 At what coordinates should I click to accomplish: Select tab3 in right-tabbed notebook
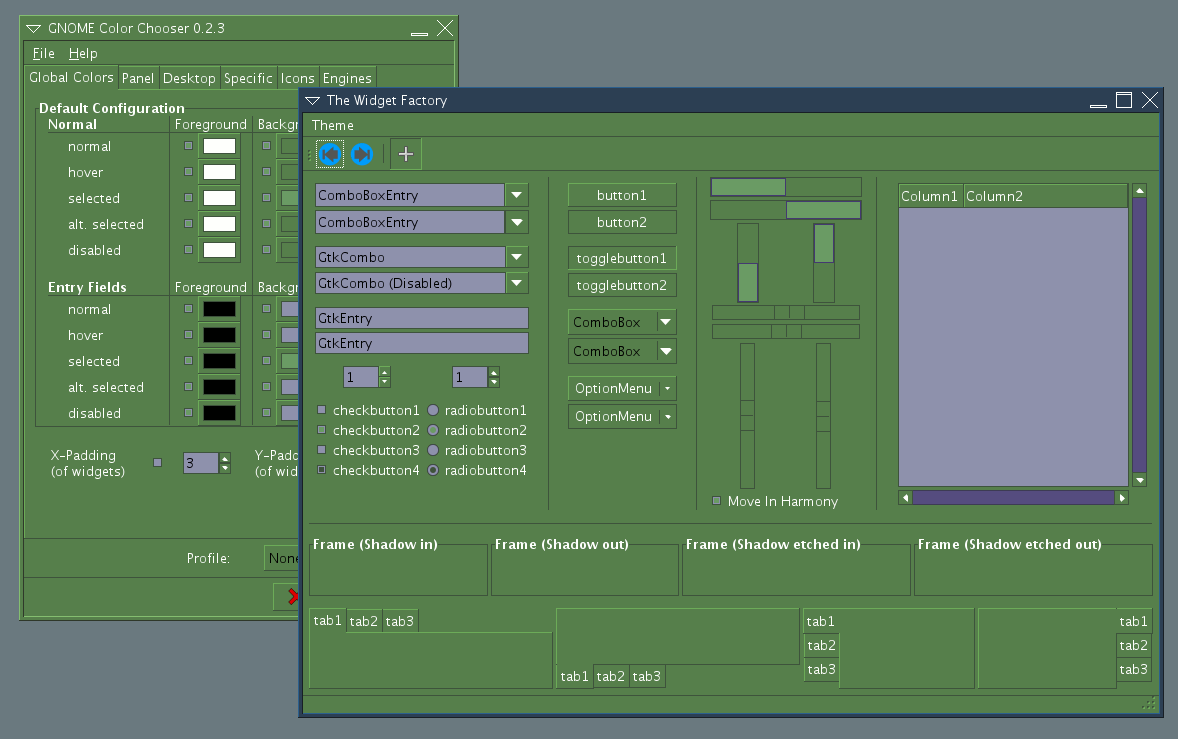(1133, 669)
